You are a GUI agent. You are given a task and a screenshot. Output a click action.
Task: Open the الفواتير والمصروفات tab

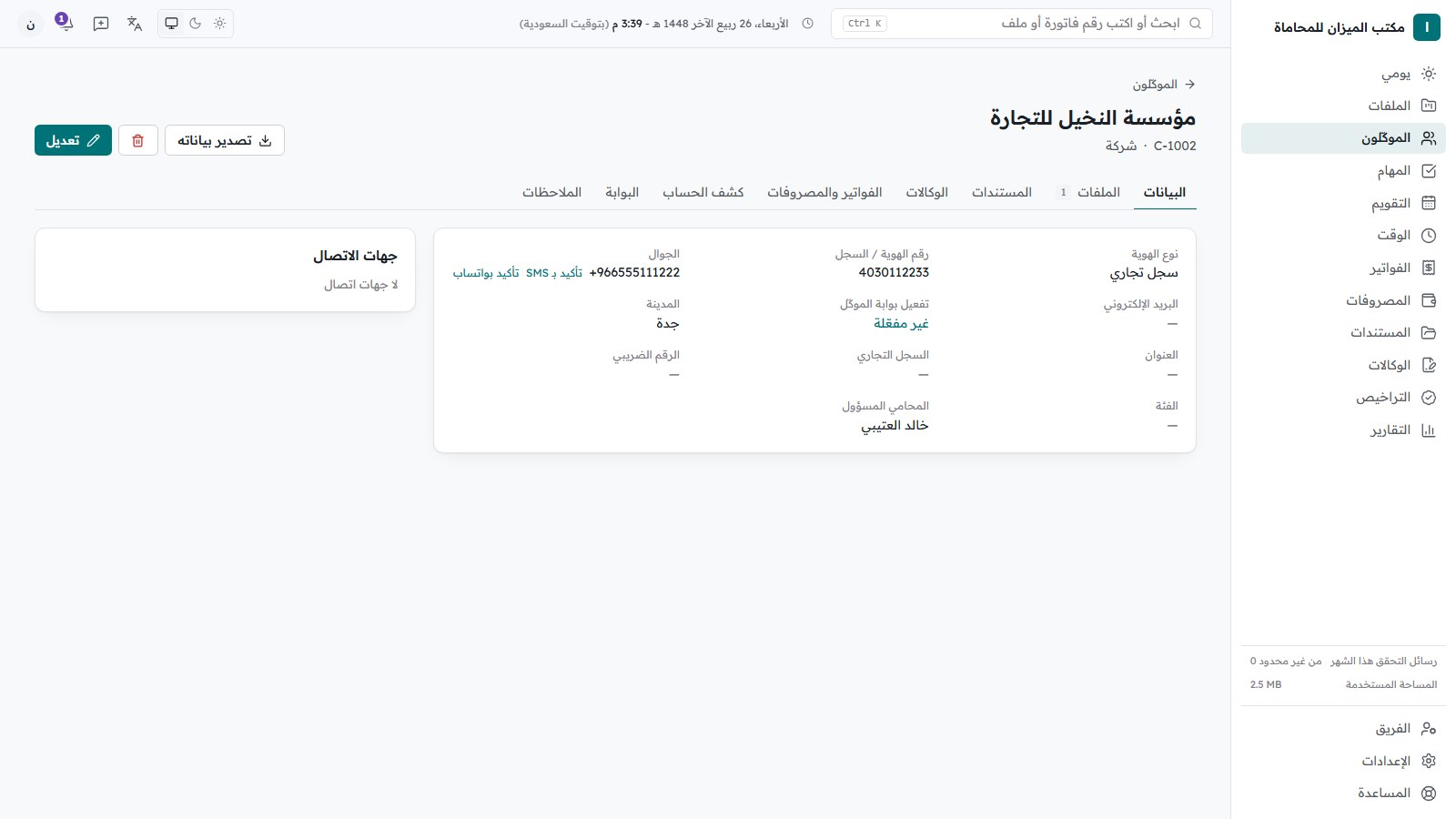click(x=824, y=192)
